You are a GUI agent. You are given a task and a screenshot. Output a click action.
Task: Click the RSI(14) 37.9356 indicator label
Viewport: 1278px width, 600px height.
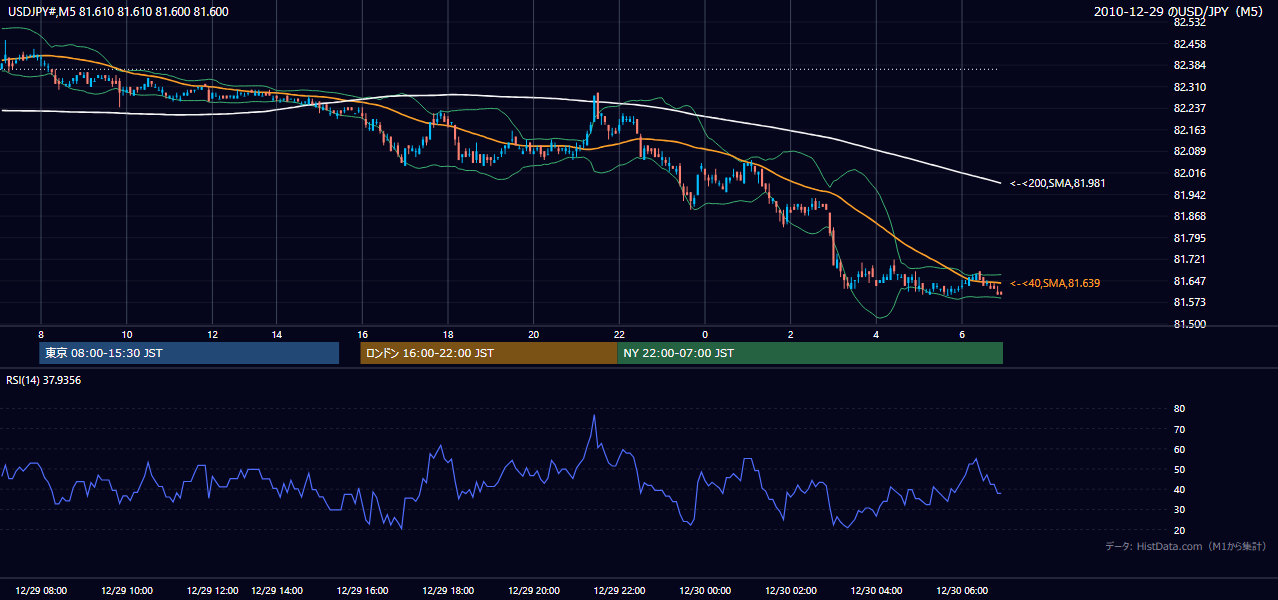[x=42, y=380]
